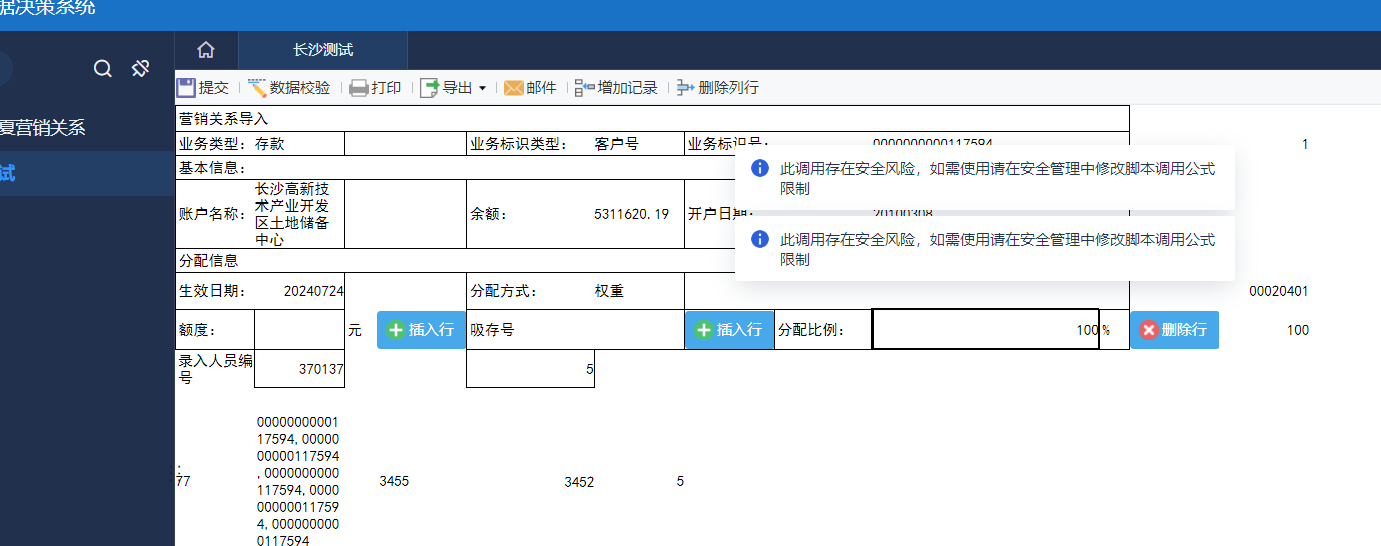Click the 决策系统 title in header
The image size is (1381, 546).
point(48,7)
